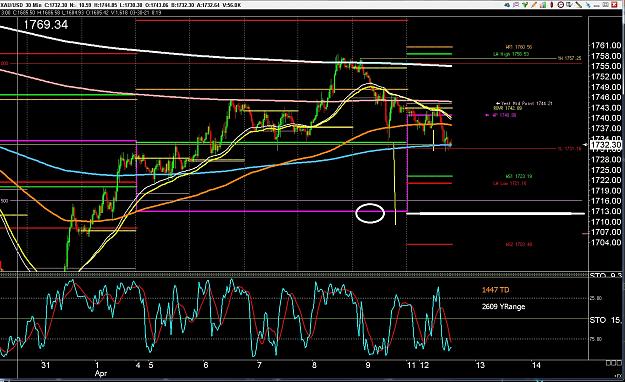Click the circled minus zoom-out icon
625x382 pixels.
560,5
